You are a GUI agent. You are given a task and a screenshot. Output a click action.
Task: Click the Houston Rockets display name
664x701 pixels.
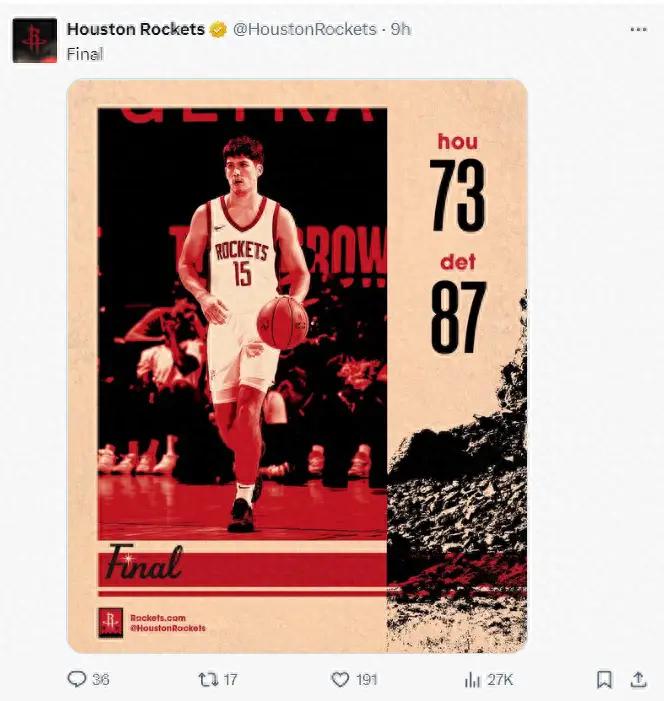click(x=135, y=30)
